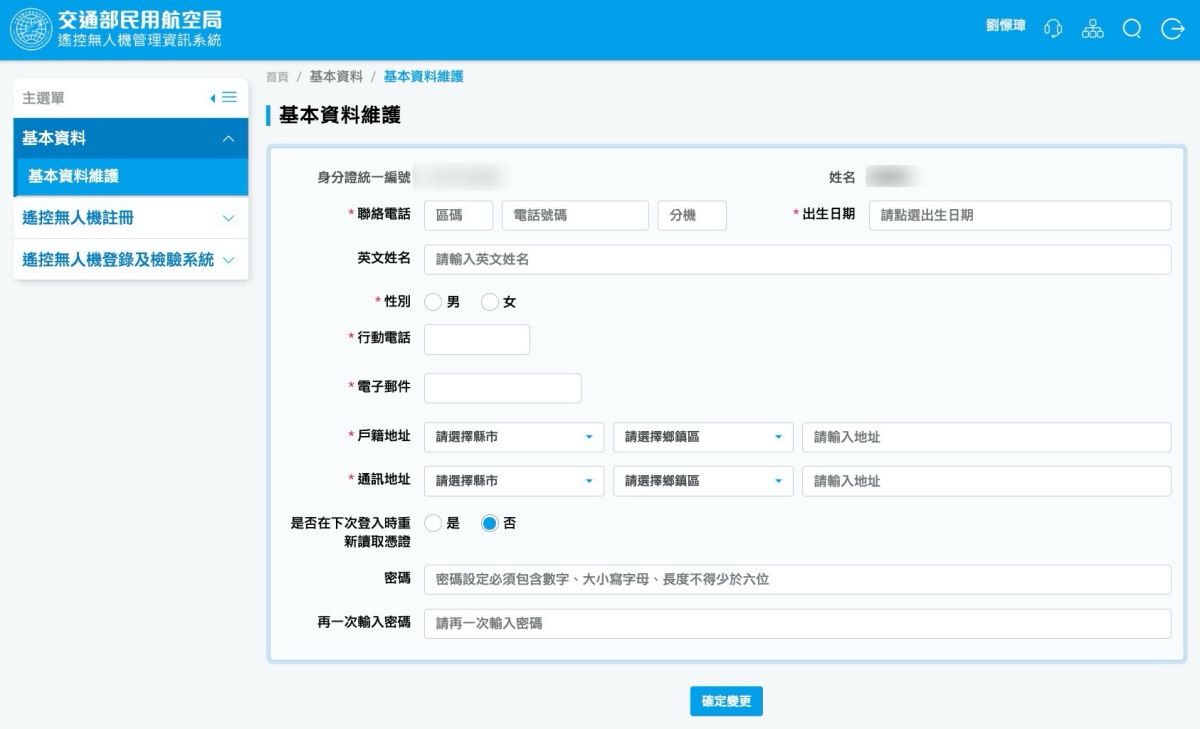
Task: Open the 戶籍地址 county dropdown
Action: click(514, 437)
